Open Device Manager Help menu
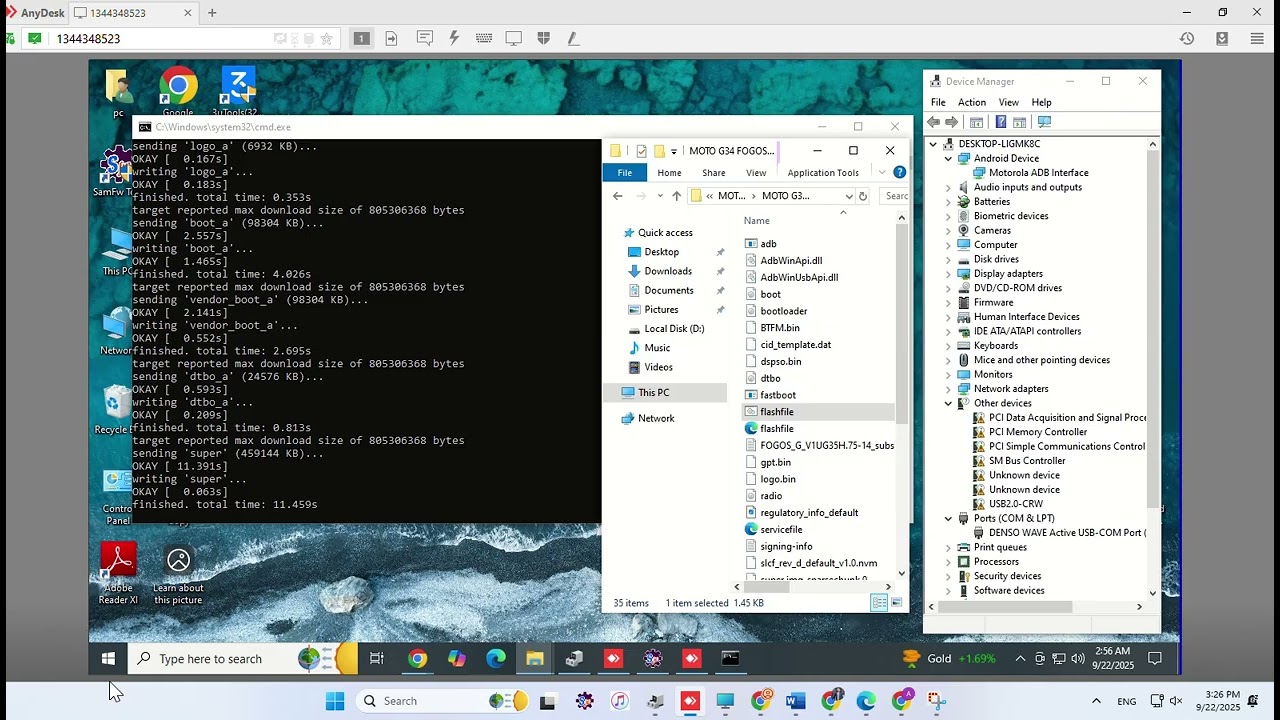 (x=1041, y=102)
